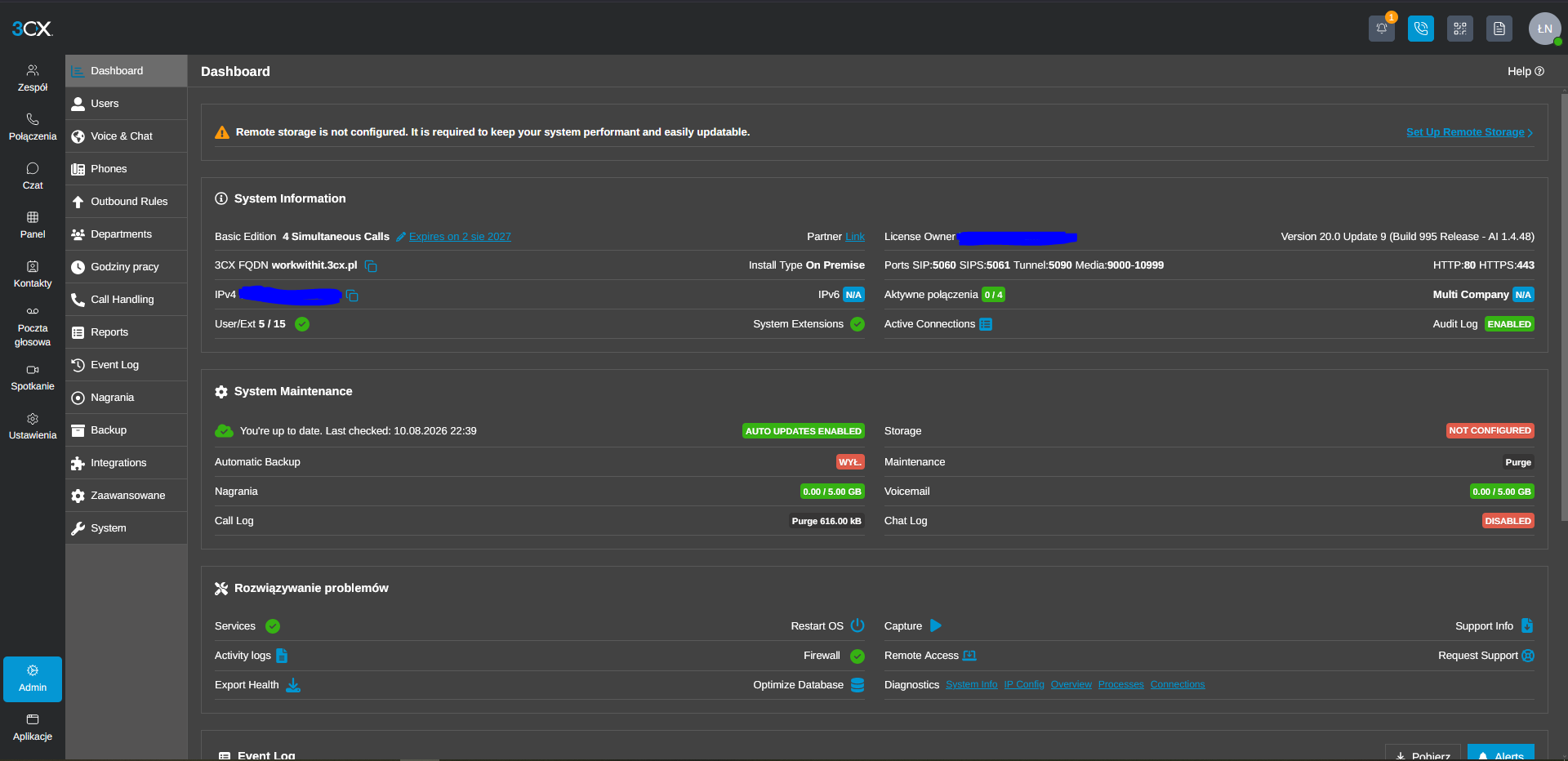The image size is (1568, 761).
Task: Select the Admin button in left rail
Action: pyautogui.click(x=33, y=679)
